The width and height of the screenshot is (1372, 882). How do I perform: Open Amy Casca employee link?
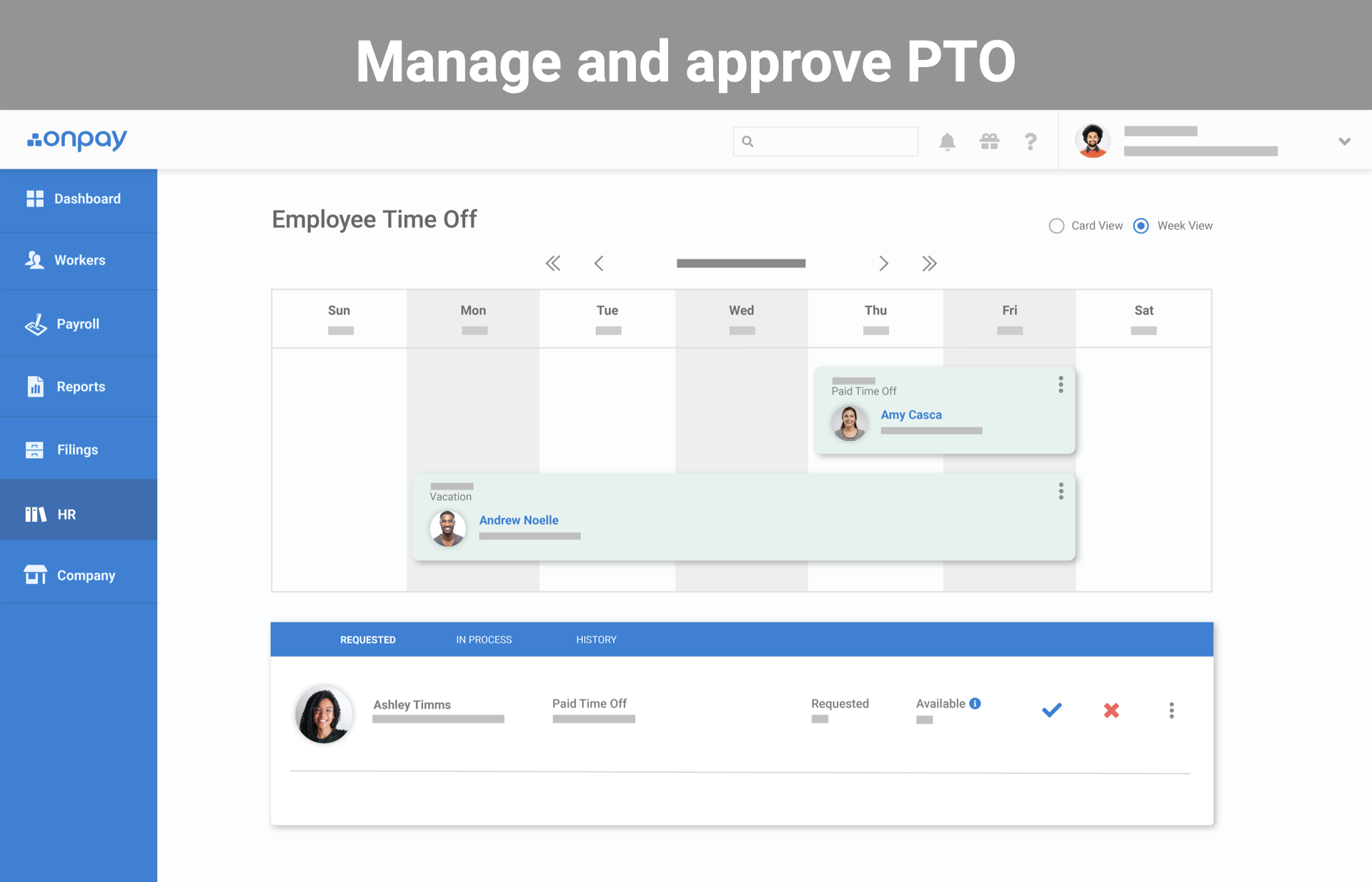click(x=911, y=415)
